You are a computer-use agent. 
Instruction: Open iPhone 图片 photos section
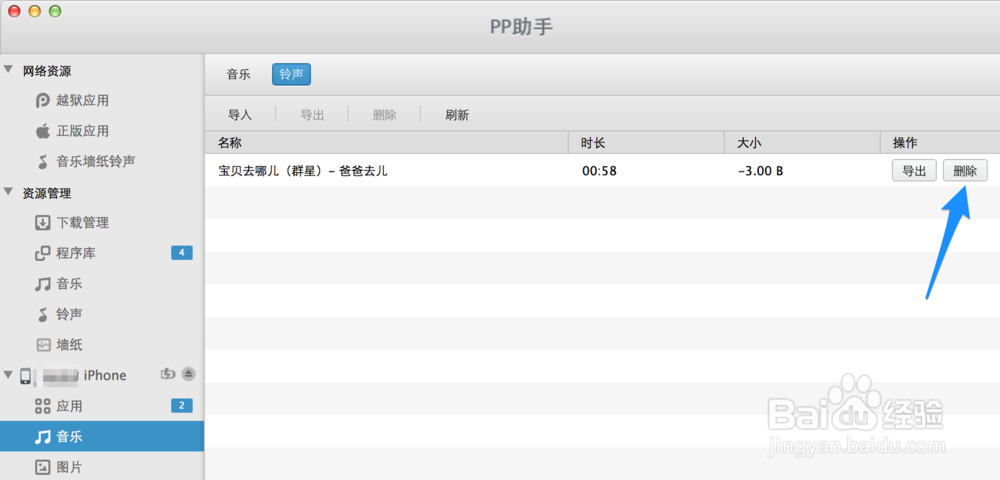click(69, 467)
